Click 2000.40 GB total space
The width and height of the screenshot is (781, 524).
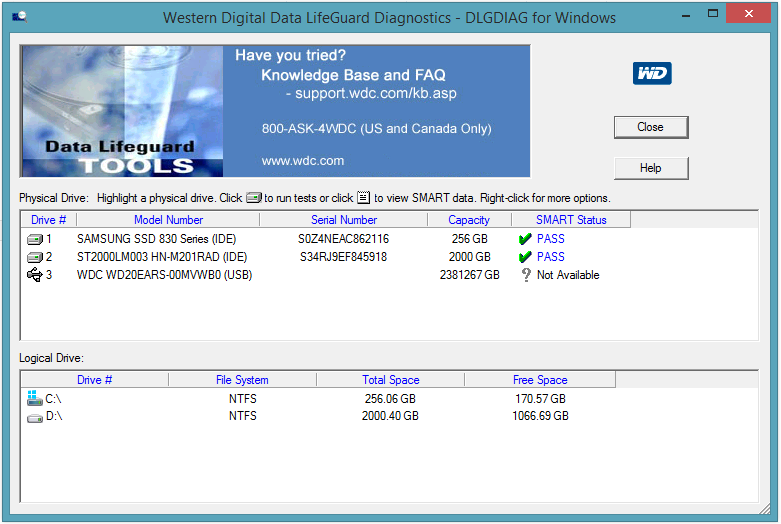click(x=390, y=416)
